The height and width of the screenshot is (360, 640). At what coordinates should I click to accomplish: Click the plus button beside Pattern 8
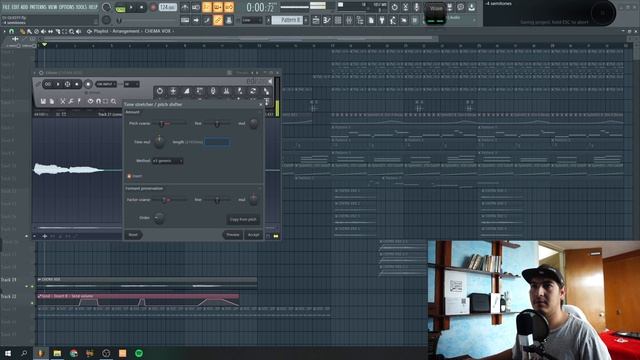(x=306, y=20)
